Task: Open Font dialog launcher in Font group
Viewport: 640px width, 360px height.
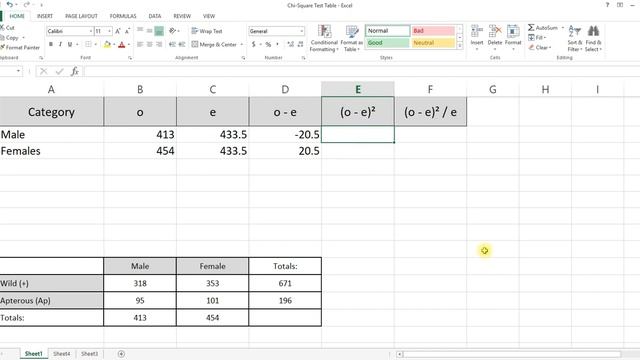Action: (130, 58)
